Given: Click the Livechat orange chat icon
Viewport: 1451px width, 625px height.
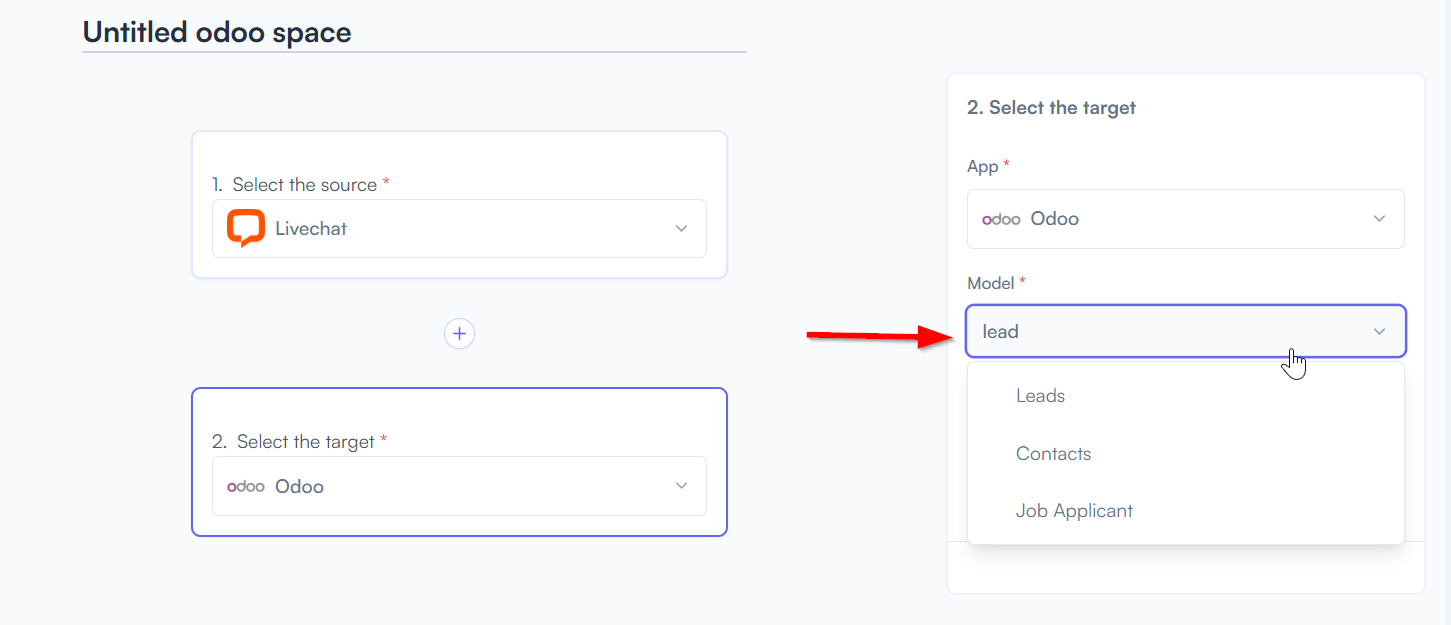Looking at the screenshot, I should point(245,228).
